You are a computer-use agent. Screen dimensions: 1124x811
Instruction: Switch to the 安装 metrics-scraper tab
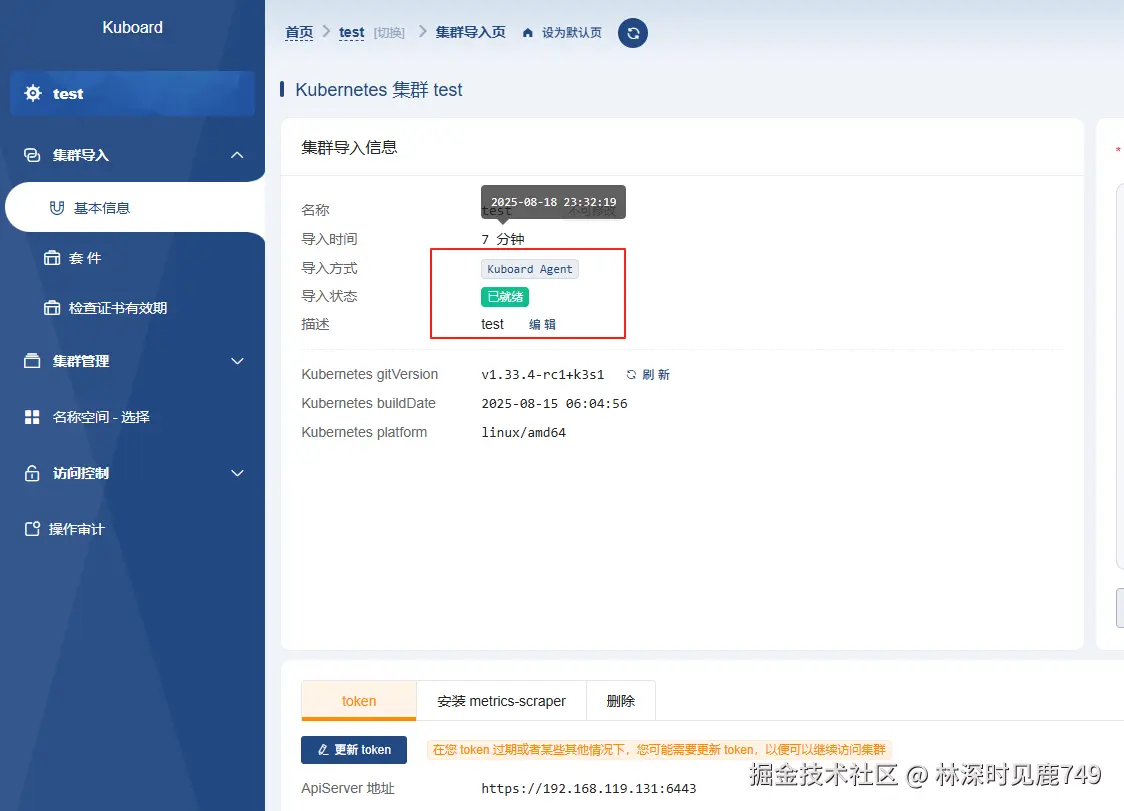tap(501, 701)
